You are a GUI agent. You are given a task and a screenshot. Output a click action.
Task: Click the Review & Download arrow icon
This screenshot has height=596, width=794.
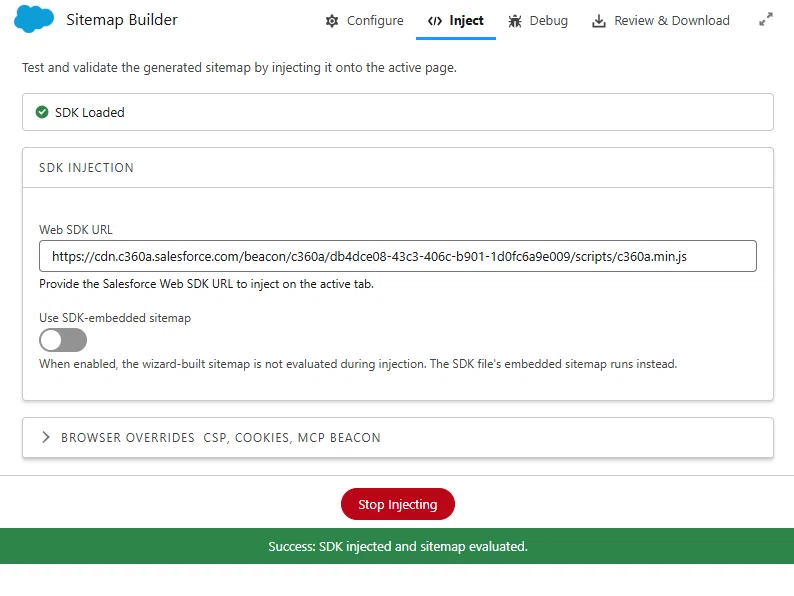[x=599, y=21]
